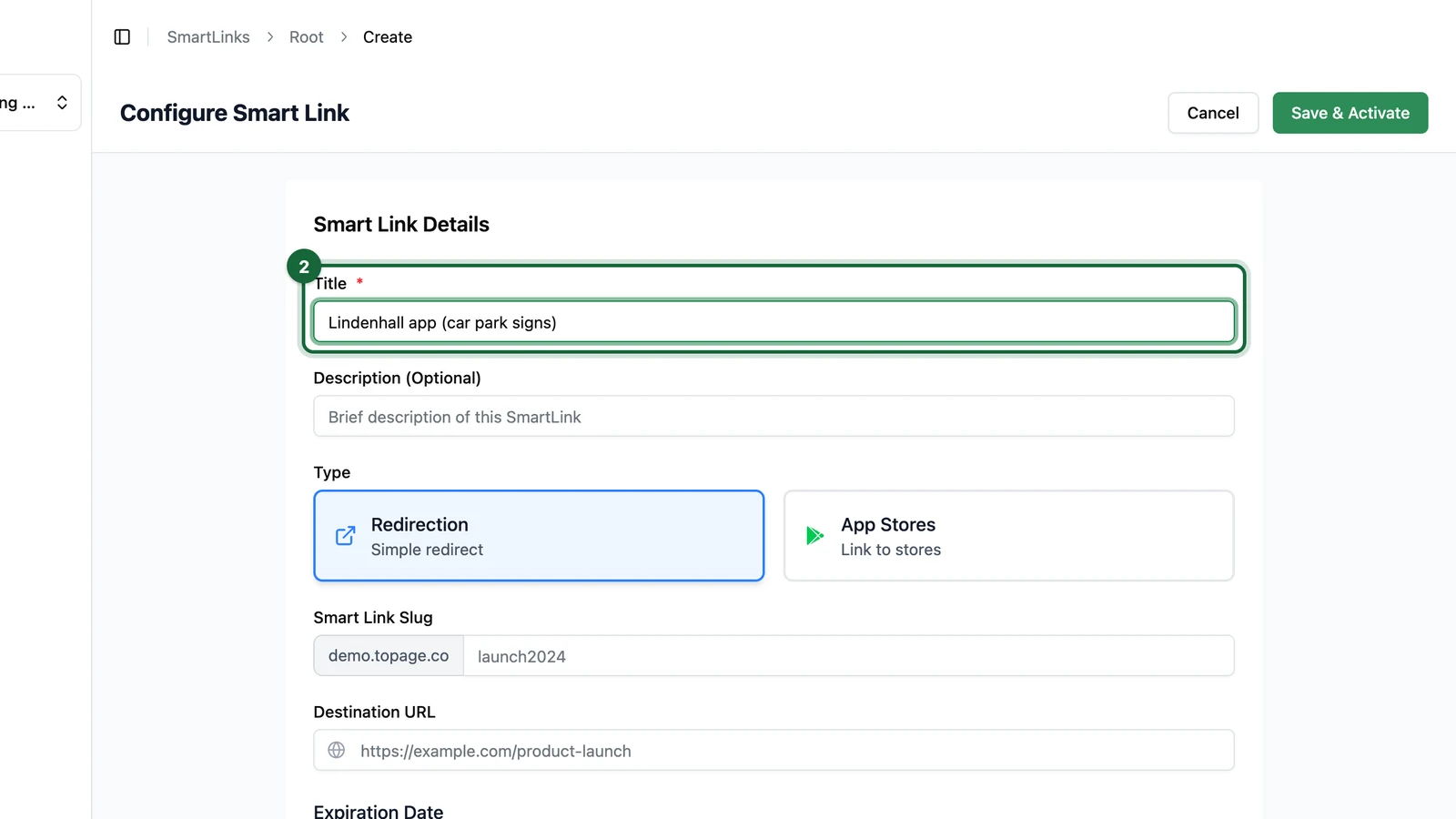Open the SmartLinks breadcrumb

[x=208, y=37]
